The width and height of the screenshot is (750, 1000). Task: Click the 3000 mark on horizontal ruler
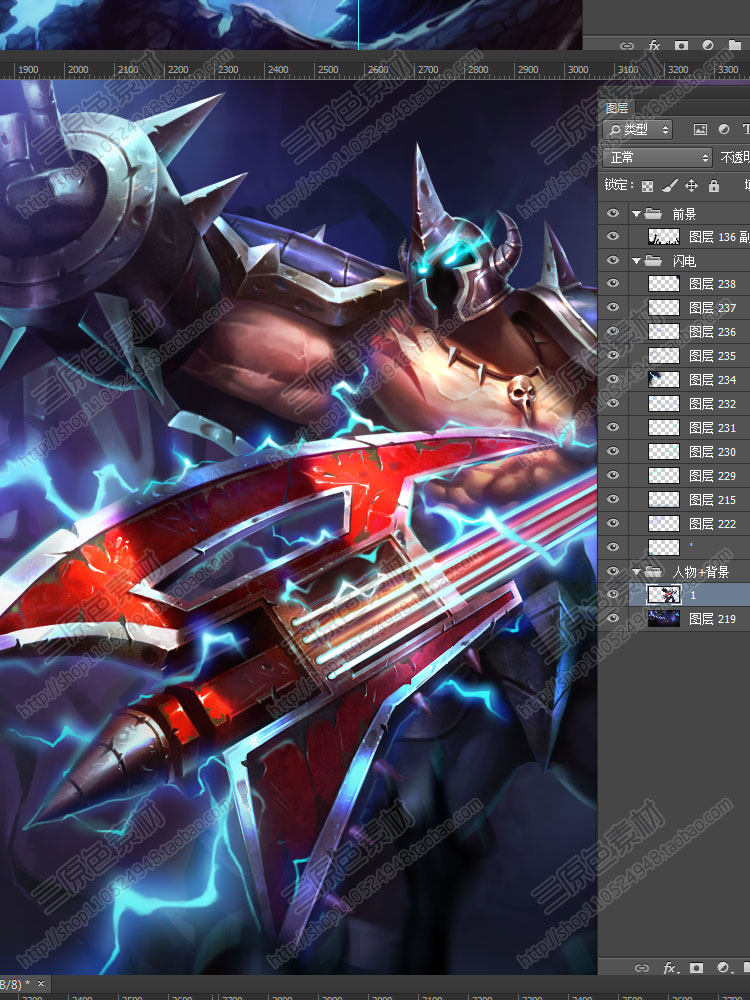[x=578, y=70]
